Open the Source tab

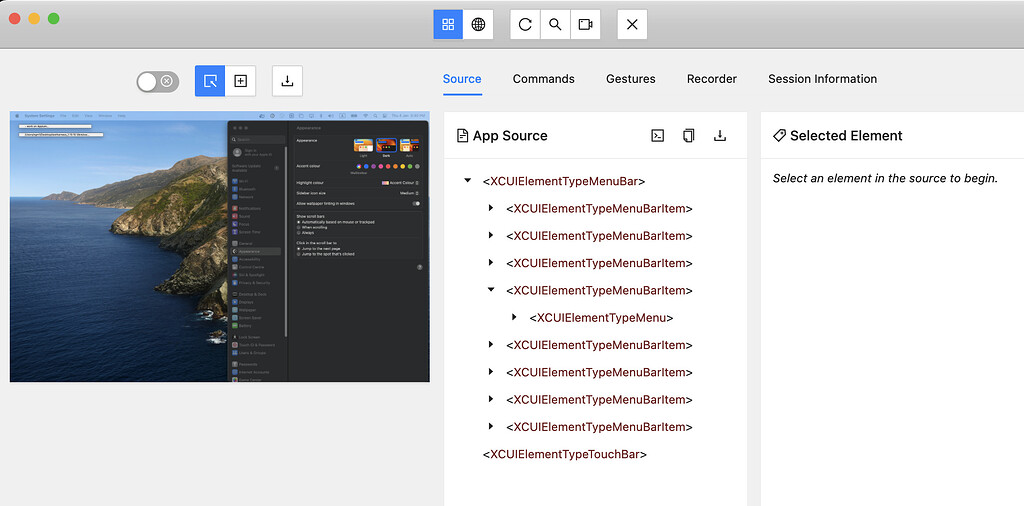coord(462,79)
